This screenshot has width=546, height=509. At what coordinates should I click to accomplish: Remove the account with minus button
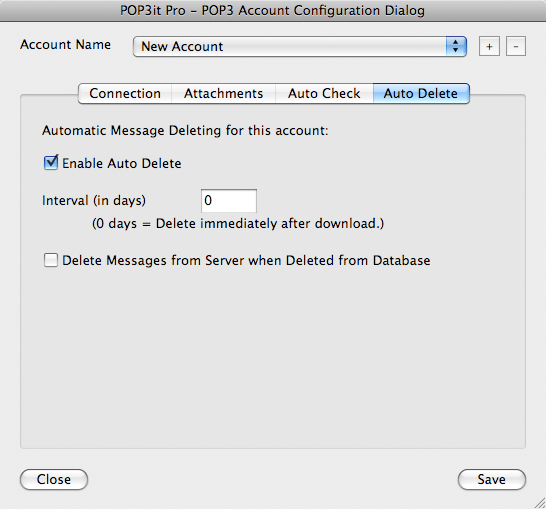(x=516, y=46)
